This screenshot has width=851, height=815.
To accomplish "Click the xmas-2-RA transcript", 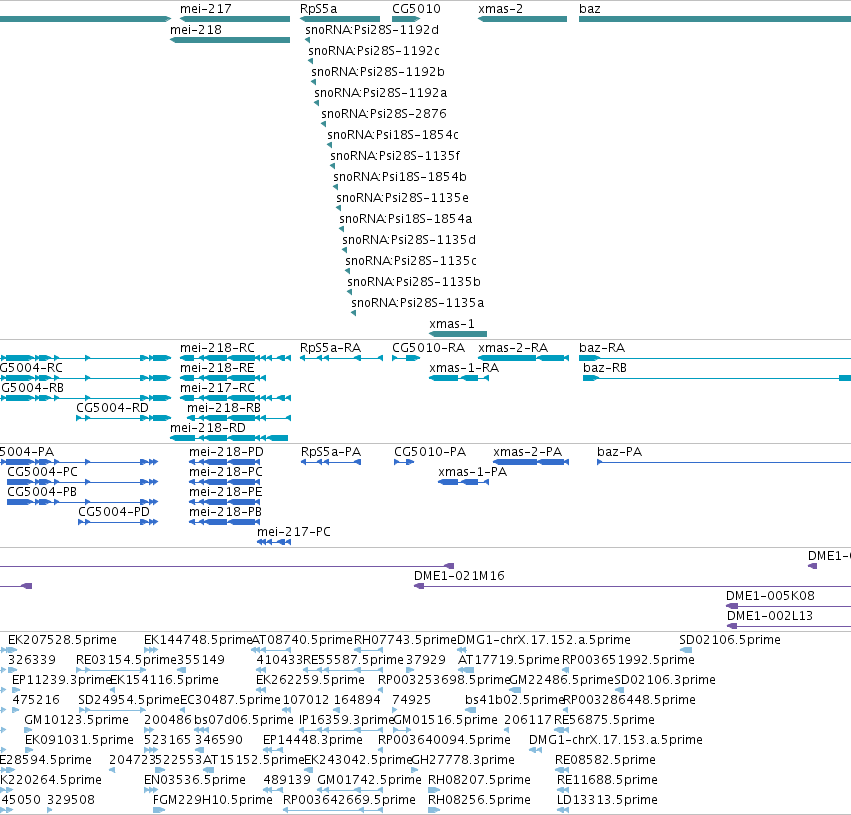I will pos(523,358).
